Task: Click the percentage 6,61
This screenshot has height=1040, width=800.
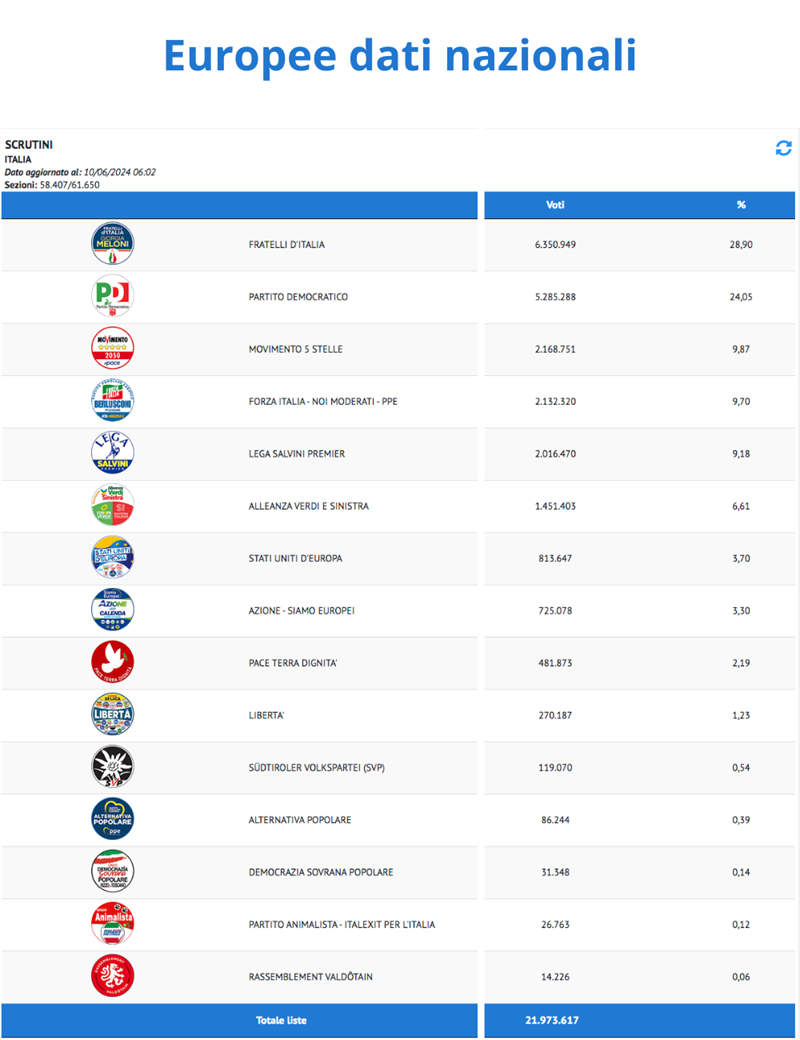Action: [741, 507]
